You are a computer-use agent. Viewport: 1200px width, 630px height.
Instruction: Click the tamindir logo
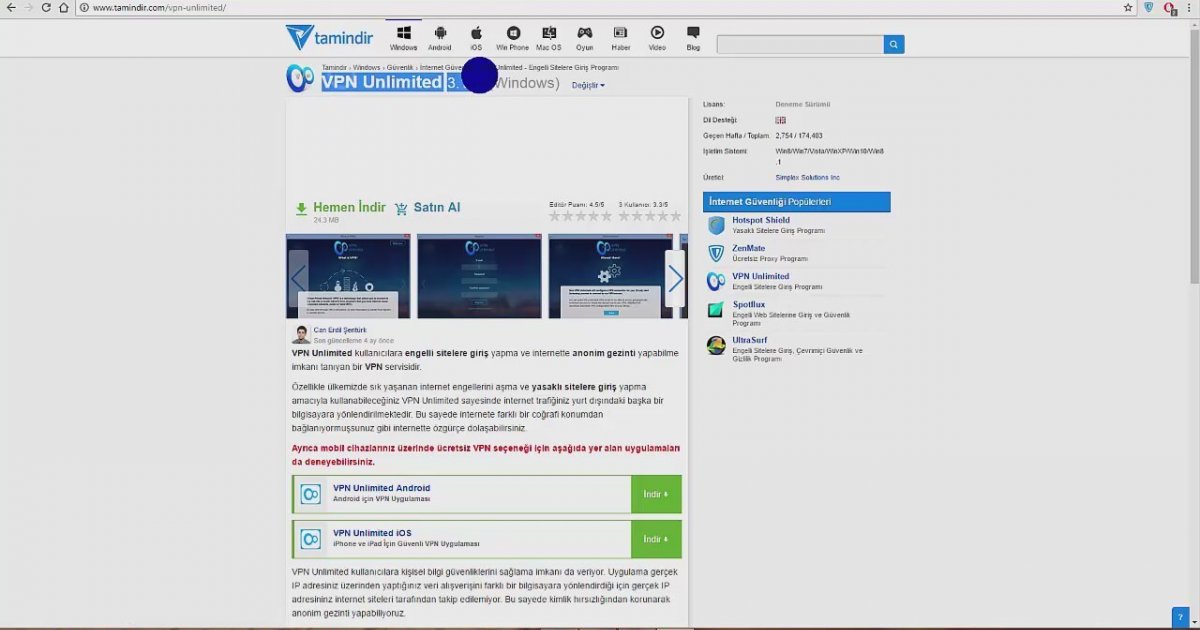[x=329, y=38]
